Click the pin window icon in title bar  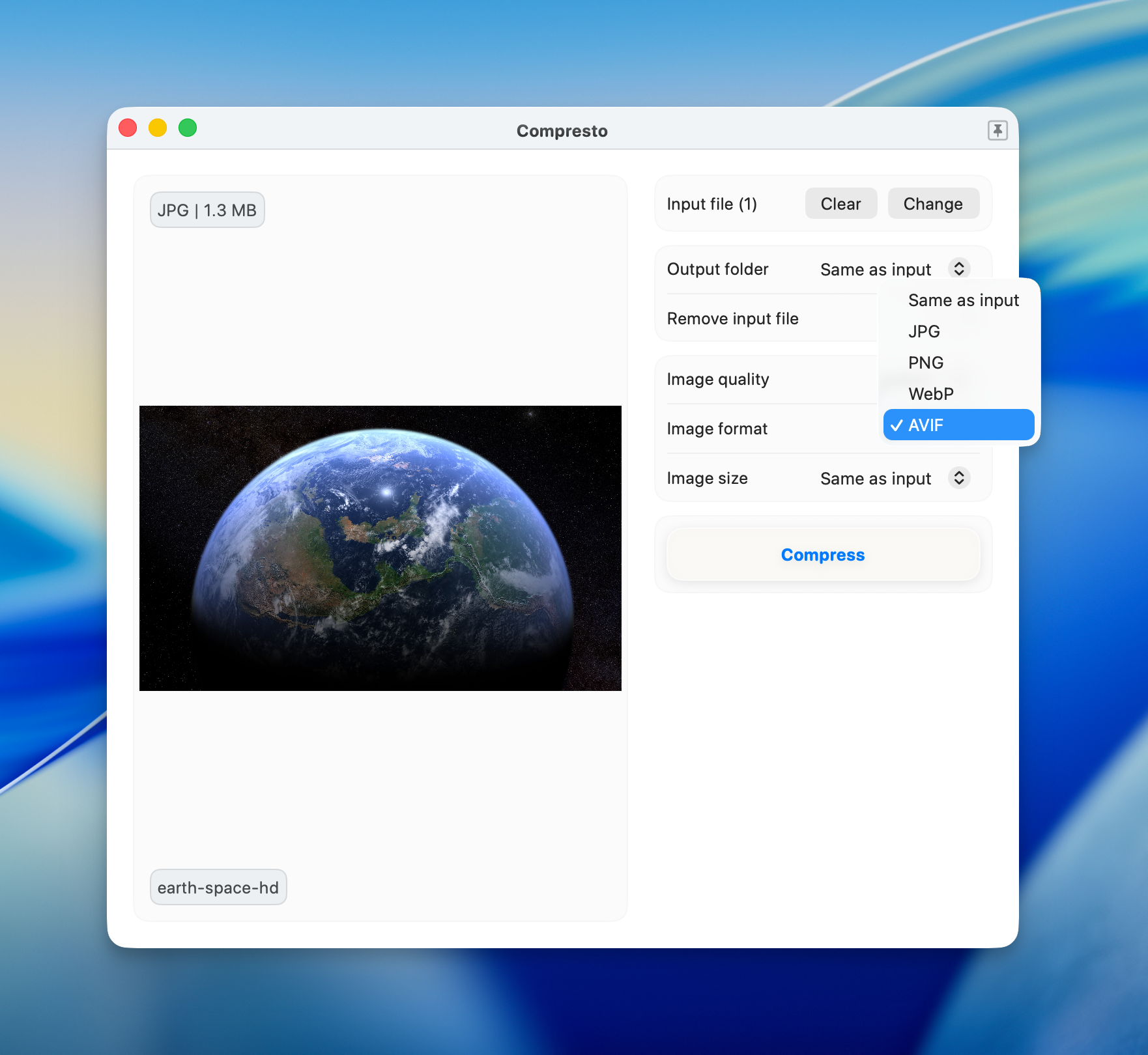[x=997, y=130]
